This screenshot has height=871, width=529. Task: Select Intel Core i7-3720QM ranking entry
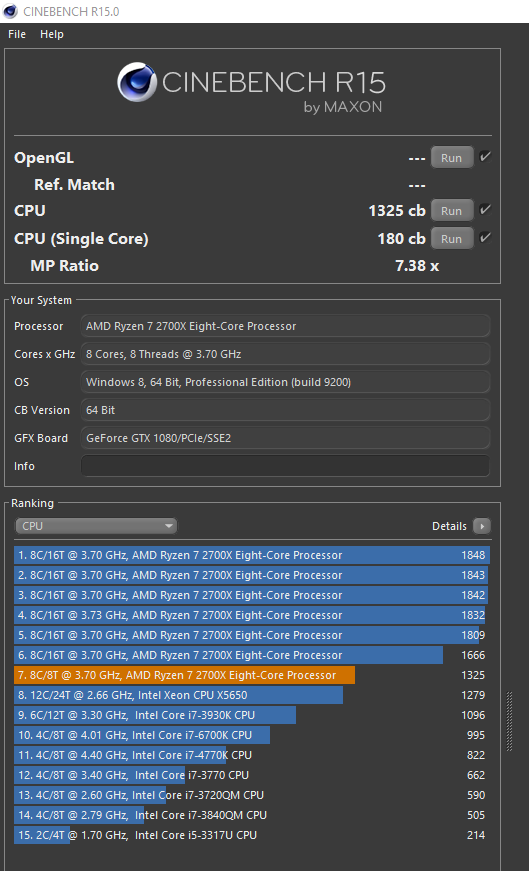pyautogui.click(x=252, y=795)
